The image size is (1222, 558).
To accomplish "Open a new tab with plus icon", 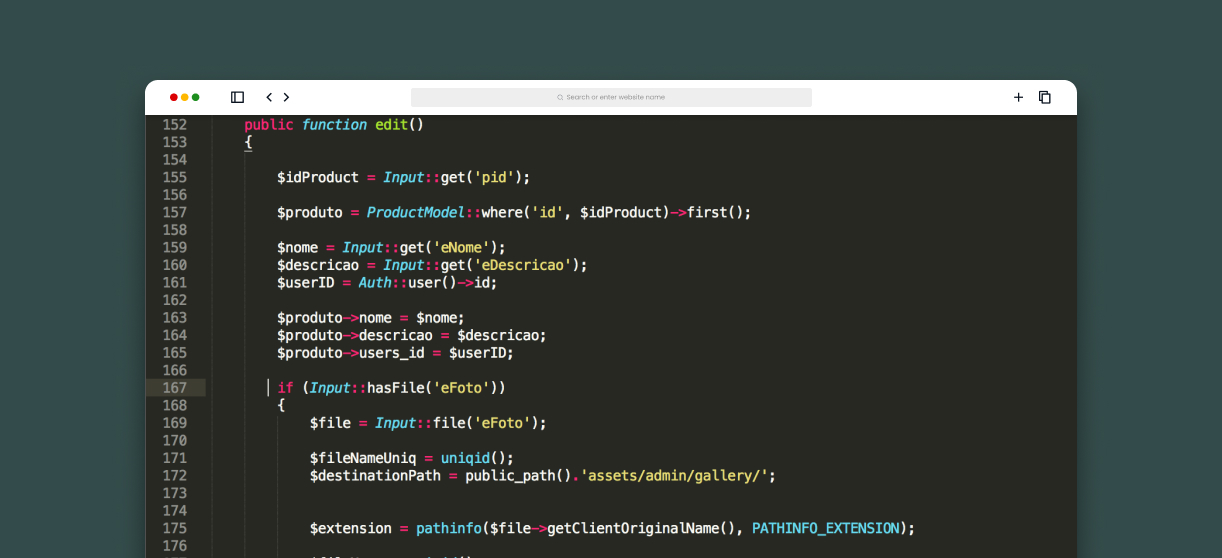I will (1018, 97).
